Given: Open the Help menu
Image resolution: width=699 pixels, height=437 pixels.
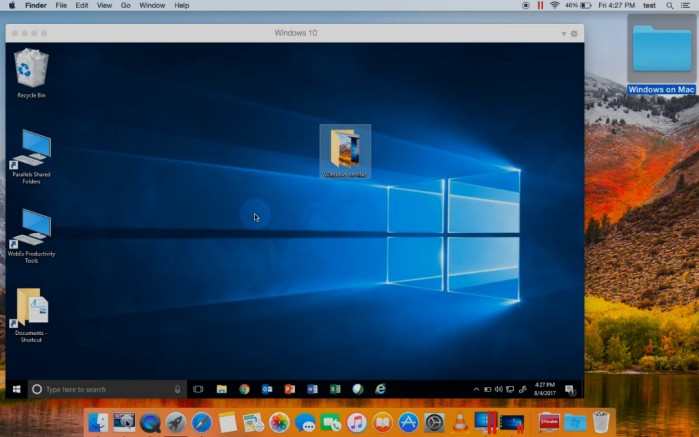Looking at the screenshot, I should [181, 5].
